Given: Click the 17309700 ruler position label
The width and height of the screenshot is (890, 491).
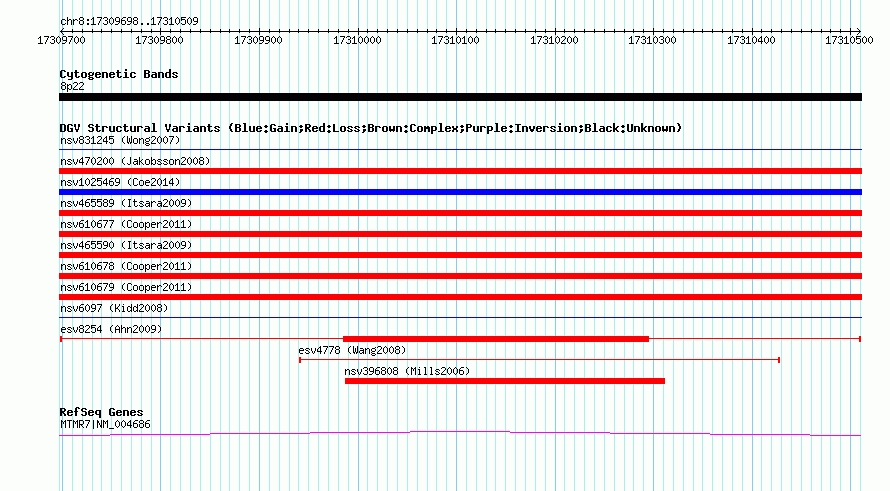Looking at the screenshot, I should [x=61, y=40].
